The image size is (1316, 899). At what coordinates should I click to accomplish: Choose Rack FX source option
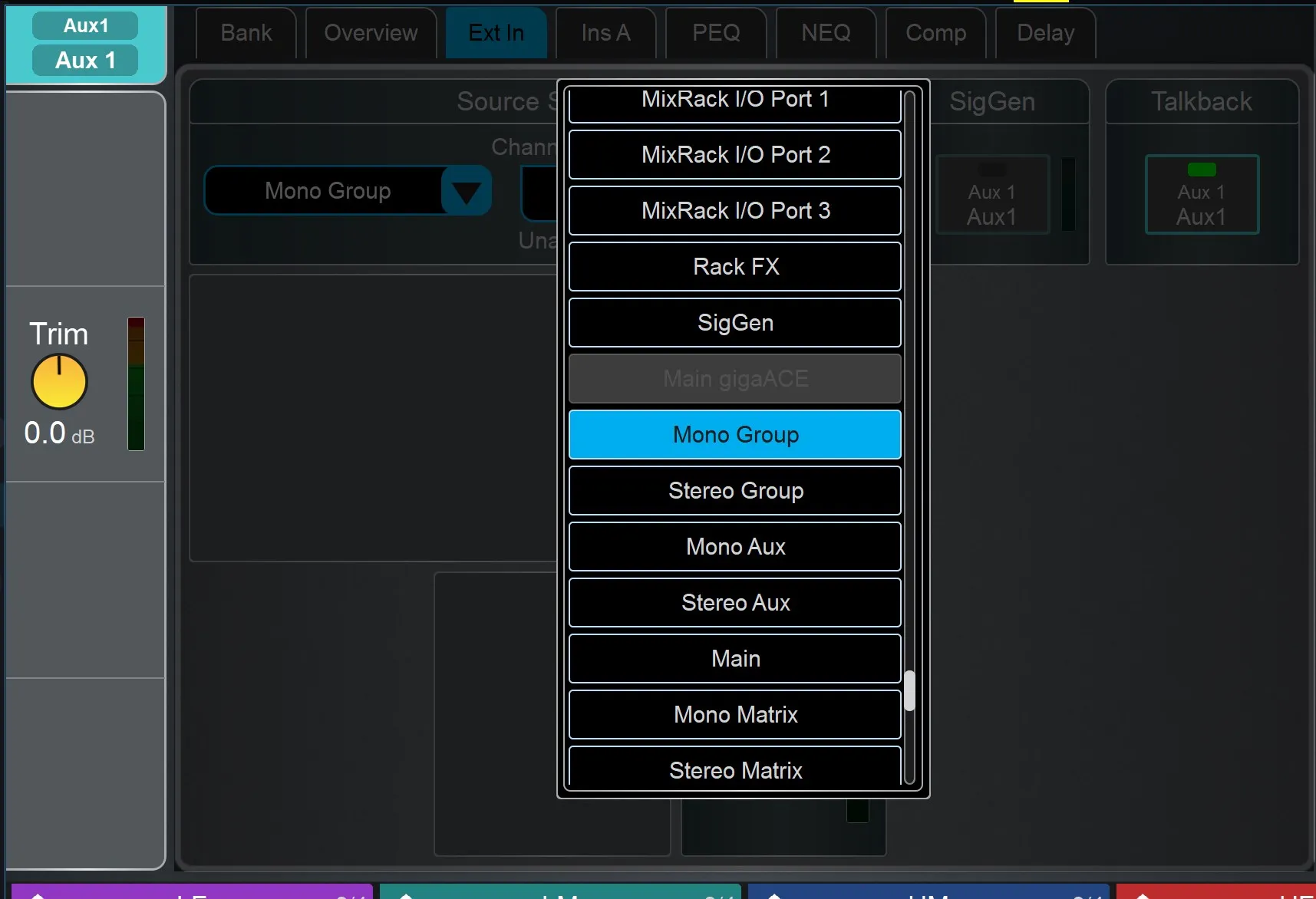coord(735,267)
